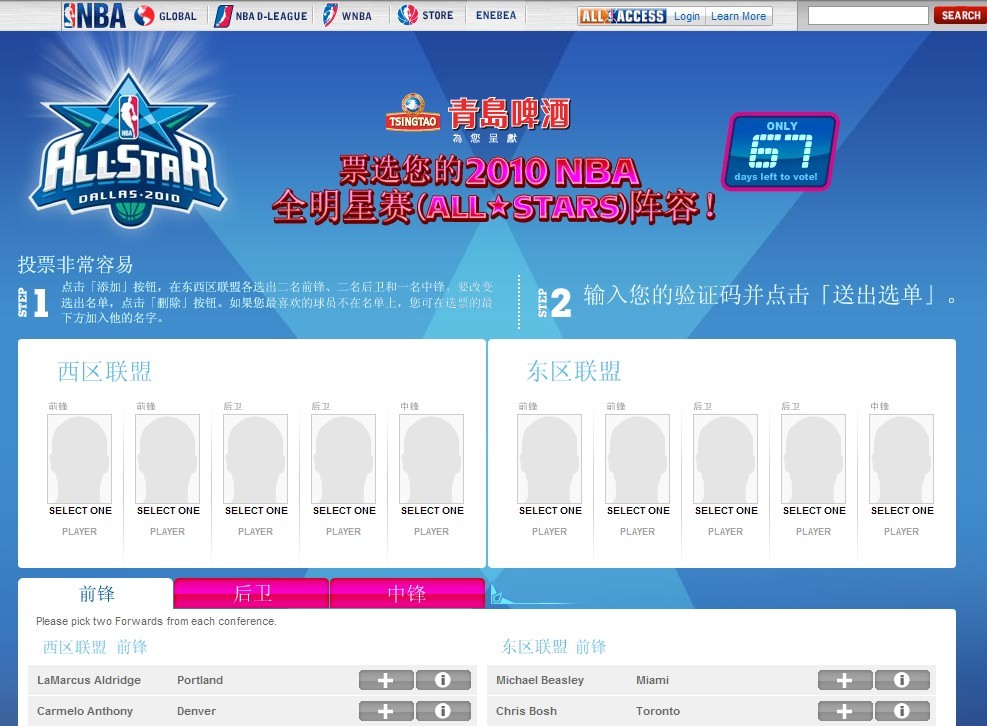Click the name LaMarcus Aldridge
This screenshot has width=987, height=726.
click(89, 680)
